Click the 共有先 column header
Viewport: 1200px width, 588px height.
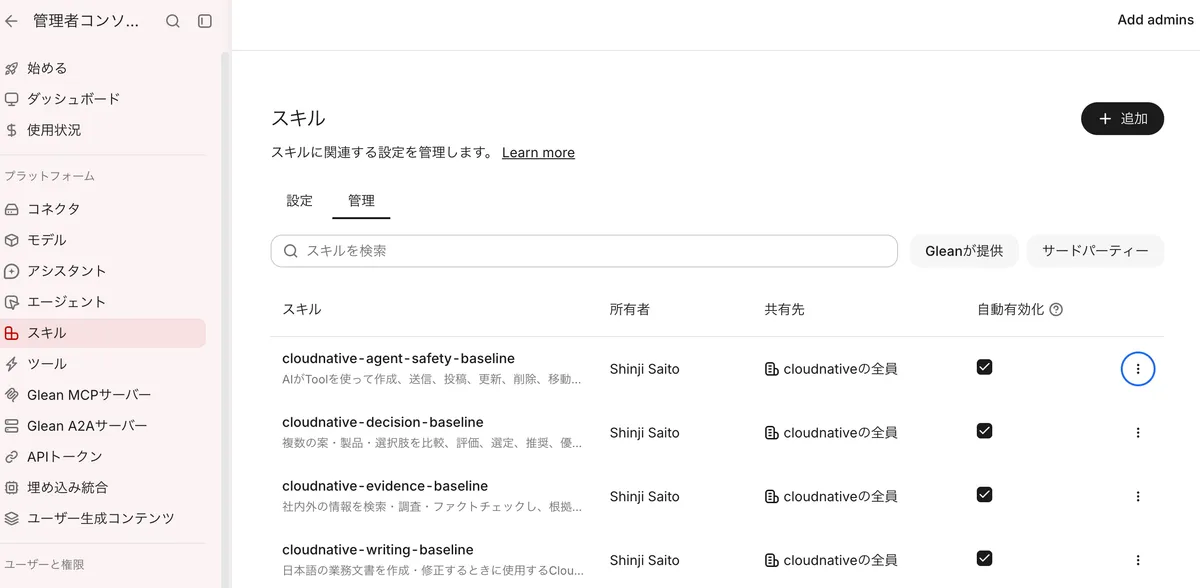point(784,310)
